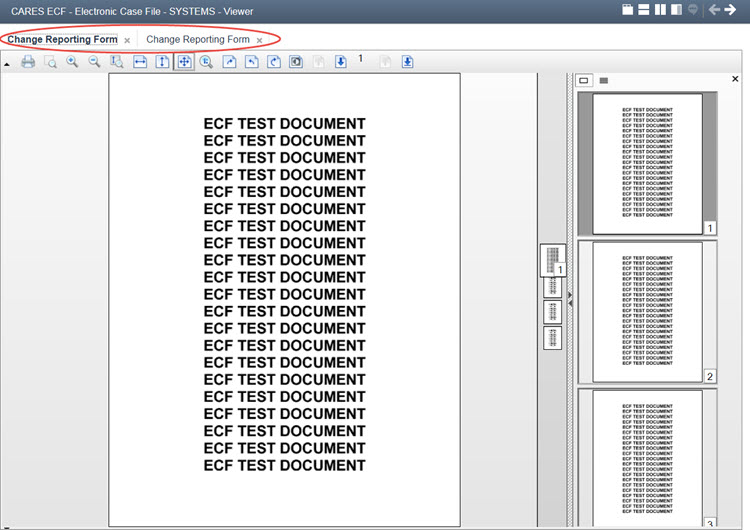This screenshot has height=530, width=750.
Task: Open the page 2 thumbnail
Action: 646,311
